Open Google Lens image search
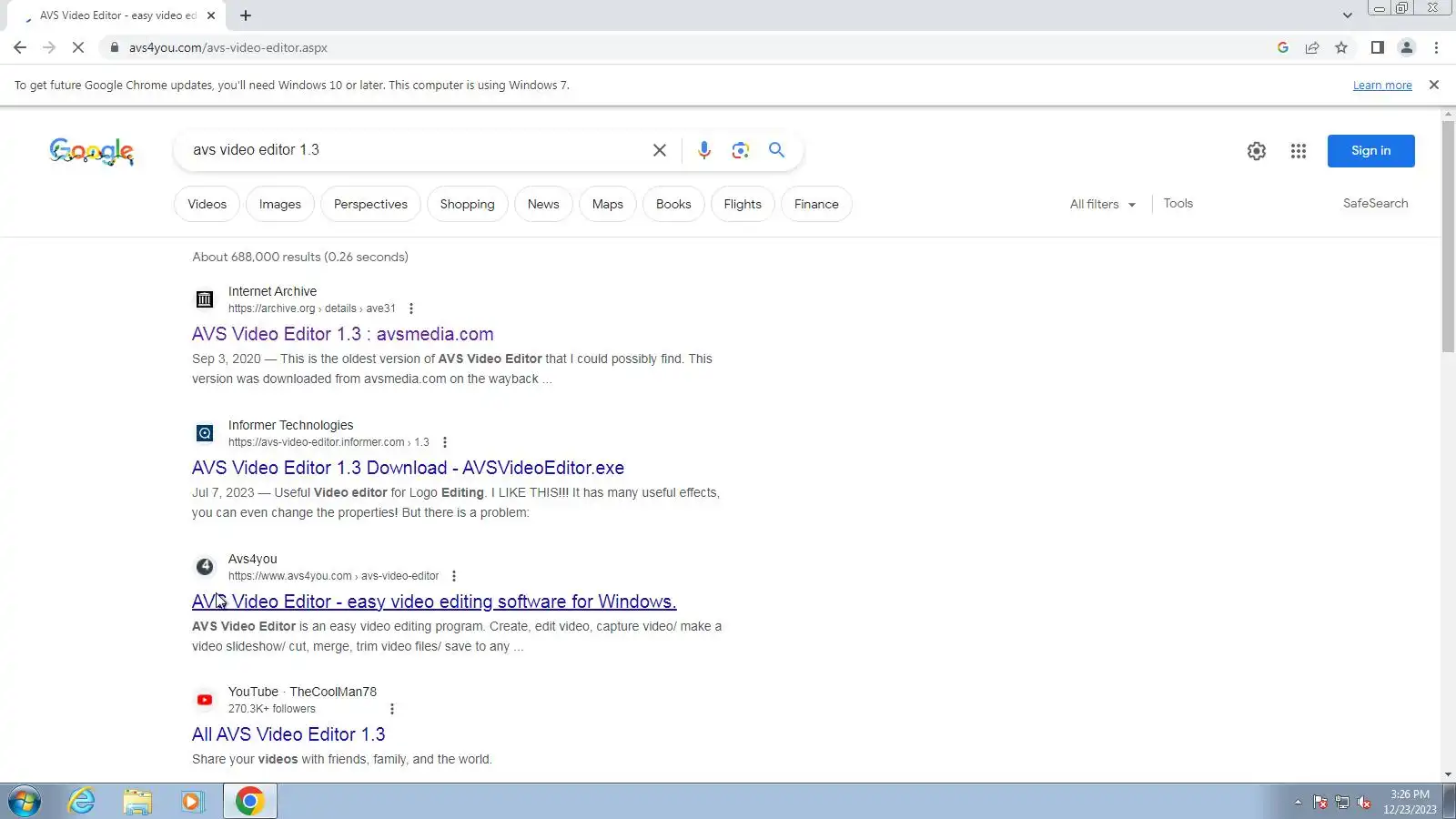This screenshot has height=819, width=1456. pyautogui.click(x=741, y=150)
